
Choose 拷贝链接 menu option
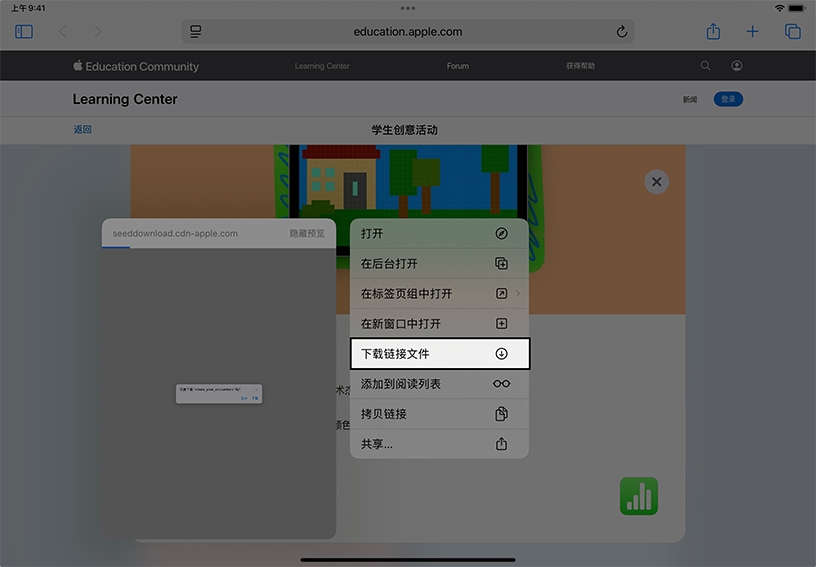point(439,414)
